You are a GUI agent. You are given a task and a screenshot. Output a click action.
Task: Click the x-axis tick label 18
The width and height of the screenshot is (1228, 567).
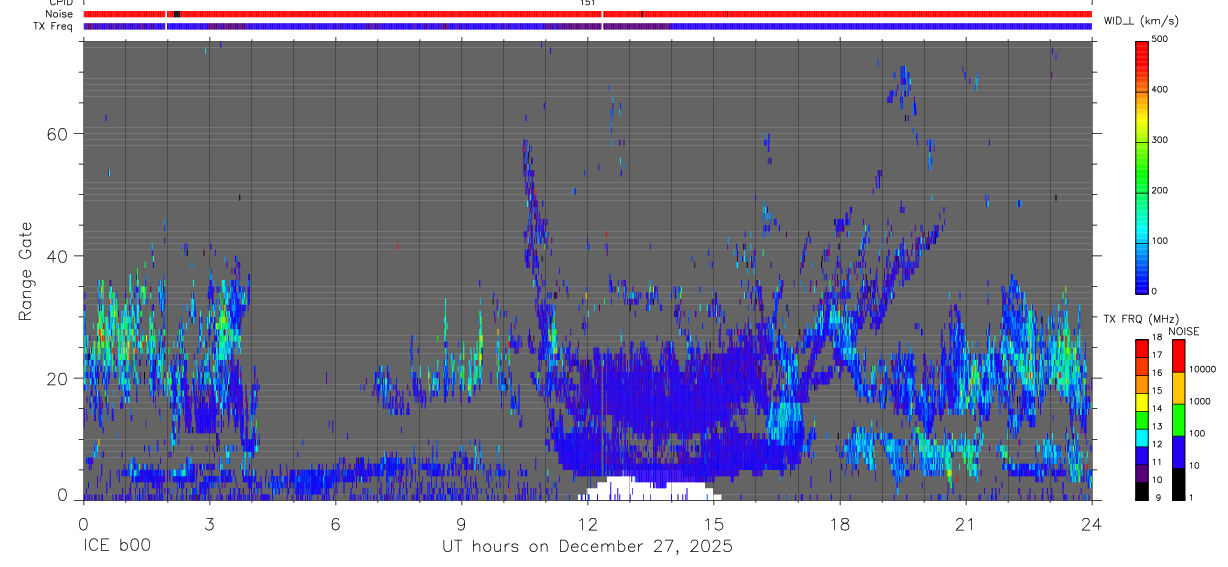(x=839, y=523)
